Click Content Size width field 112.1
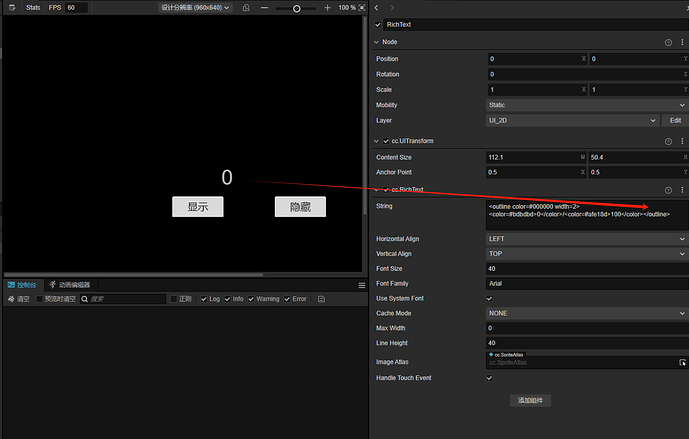 536,157
